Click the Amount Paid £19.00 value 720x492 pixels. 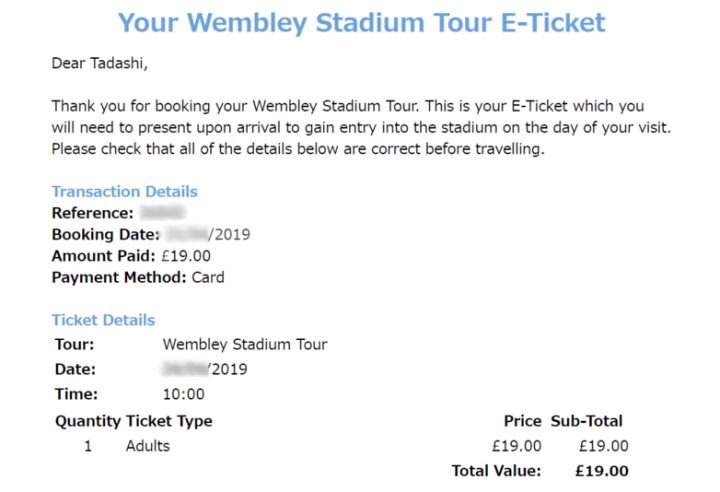click(186, 256)
